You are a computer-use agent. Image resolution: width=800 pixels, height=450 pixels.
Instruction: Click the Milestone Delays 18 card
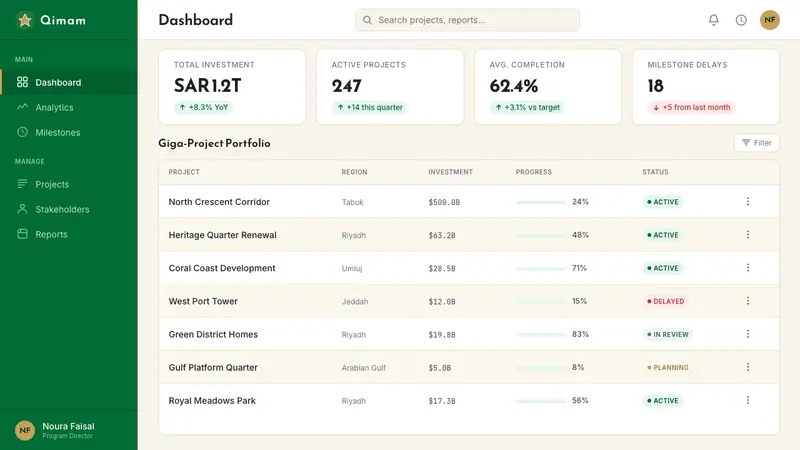pos(706,87)
